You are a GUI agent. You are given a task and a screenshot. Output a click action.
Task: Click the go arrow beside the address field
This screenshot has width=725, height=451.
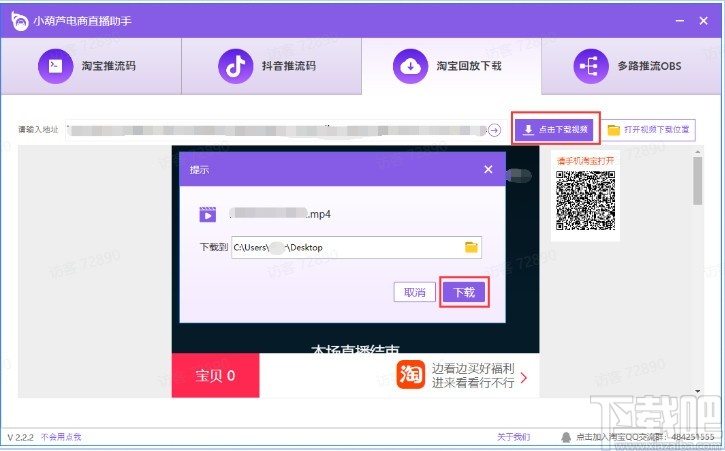[x=494, y=130]
